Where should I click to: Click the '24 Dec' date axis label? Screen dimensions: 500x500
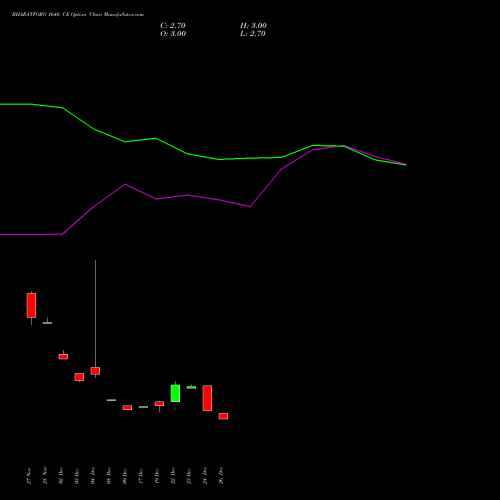205,475
